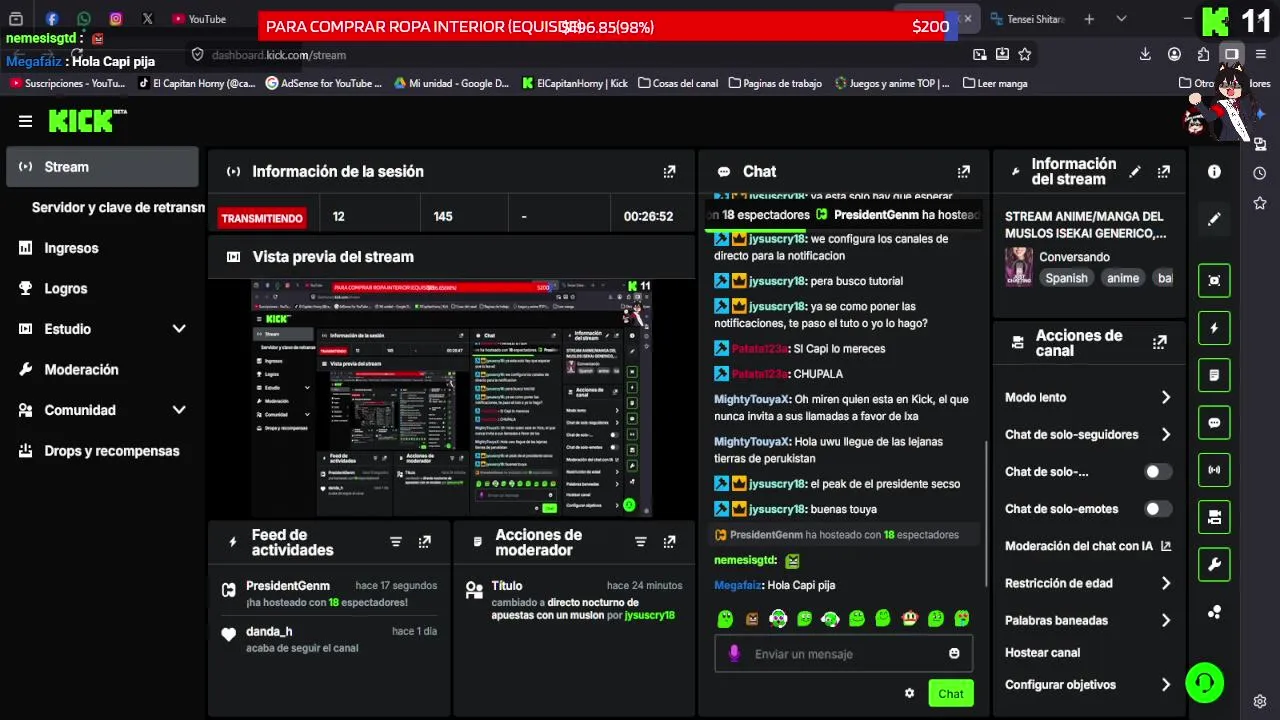This screenshot has height=720, width=1280.
Task: Switch to the Tensei Shitara browser tab
Action: (x=1028, y=18)
